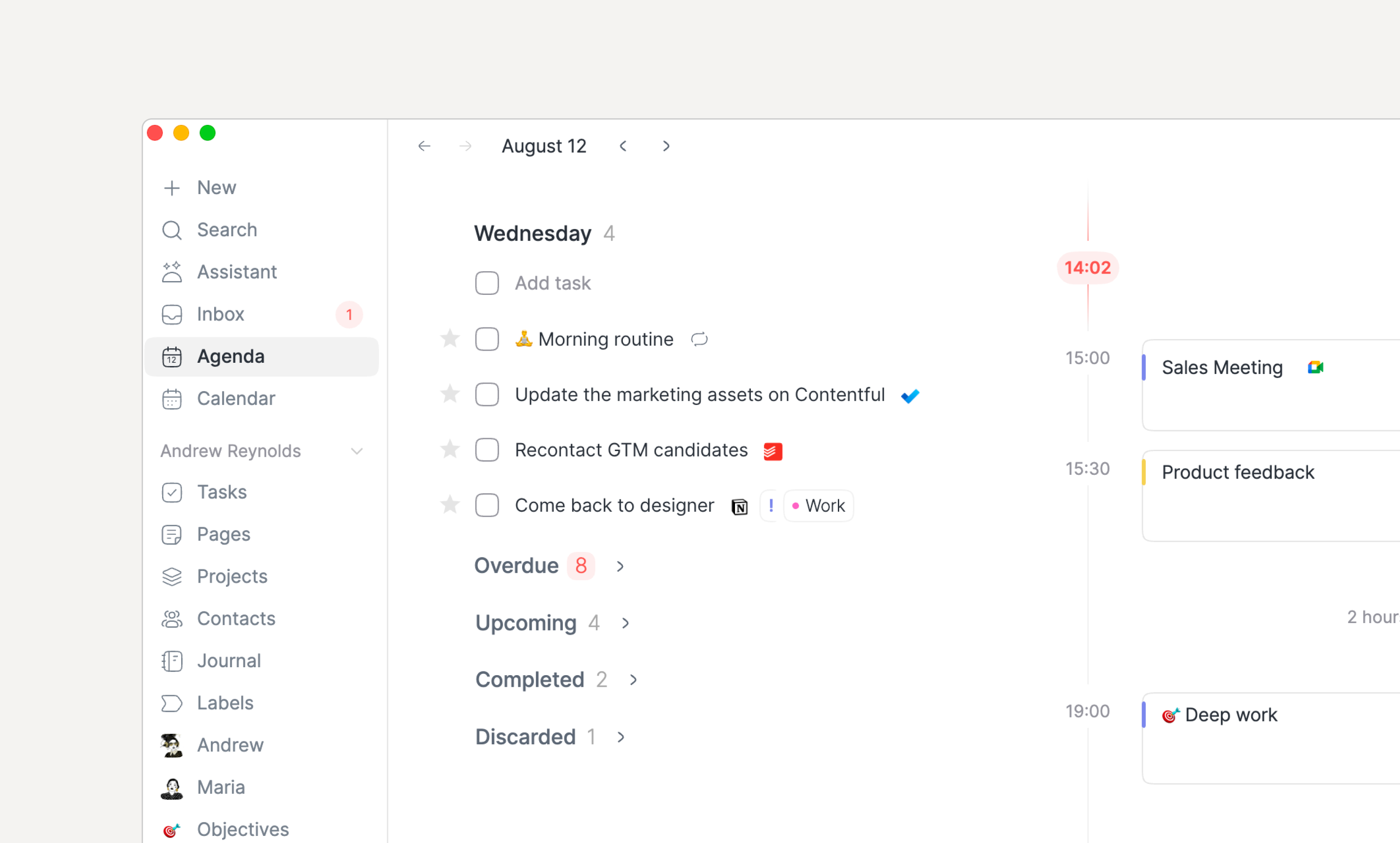Collapse the Andrew Reynolds workspace chevron
This screenshot has height=843, width=1400.
click(x=357, y=451)
